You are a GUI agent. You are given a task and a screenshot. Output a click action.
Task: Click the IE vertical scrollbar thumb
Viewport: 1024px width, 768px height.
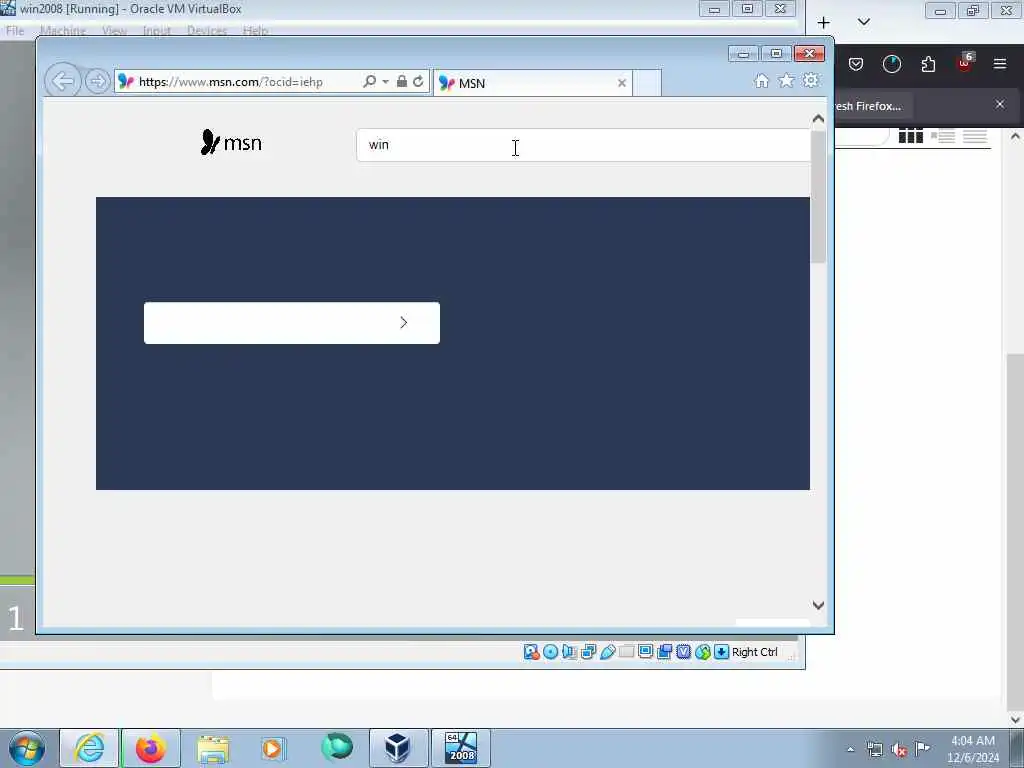tap(818, 197)
